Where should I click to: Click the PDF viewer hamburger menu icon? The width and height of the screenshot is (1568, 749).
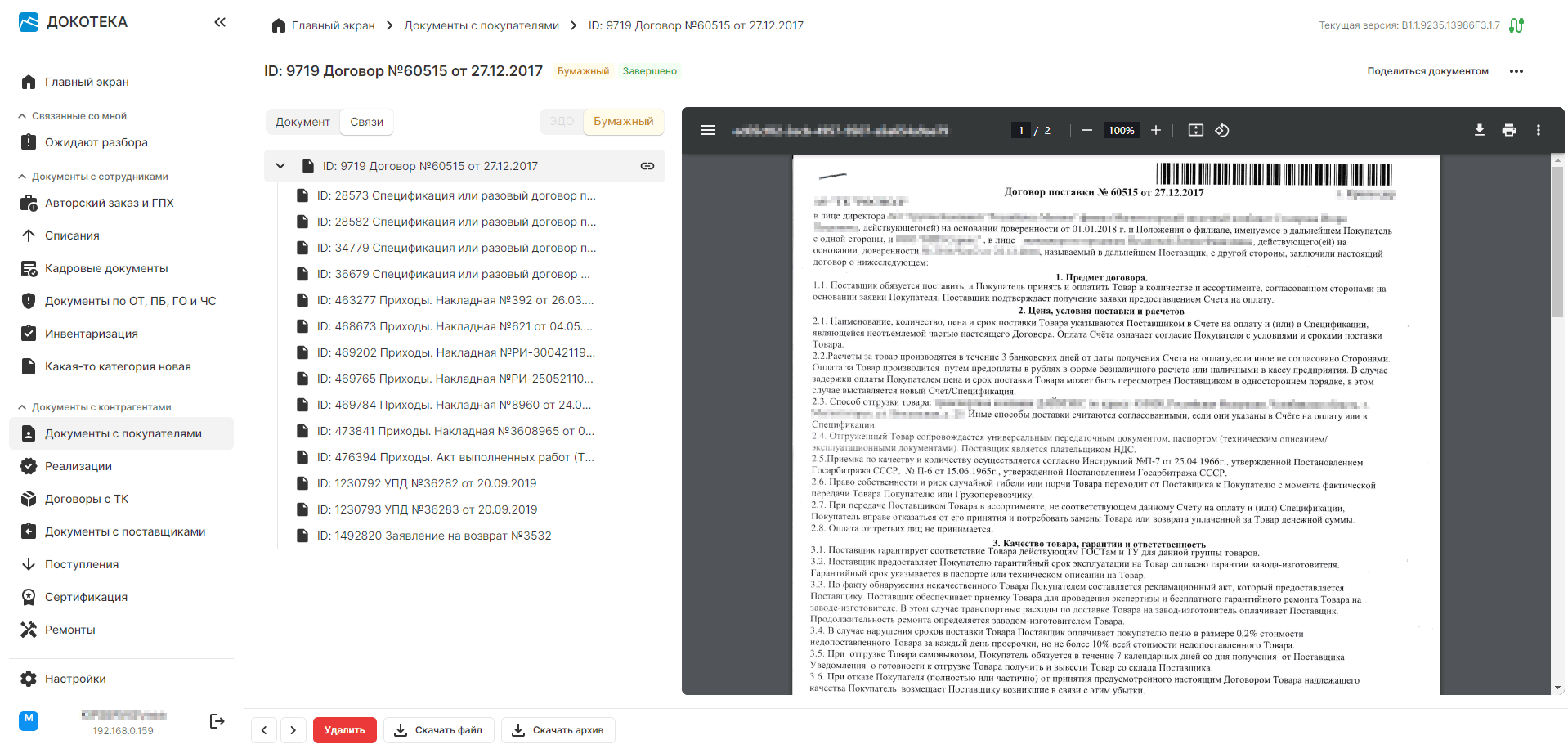pos(708,130)
